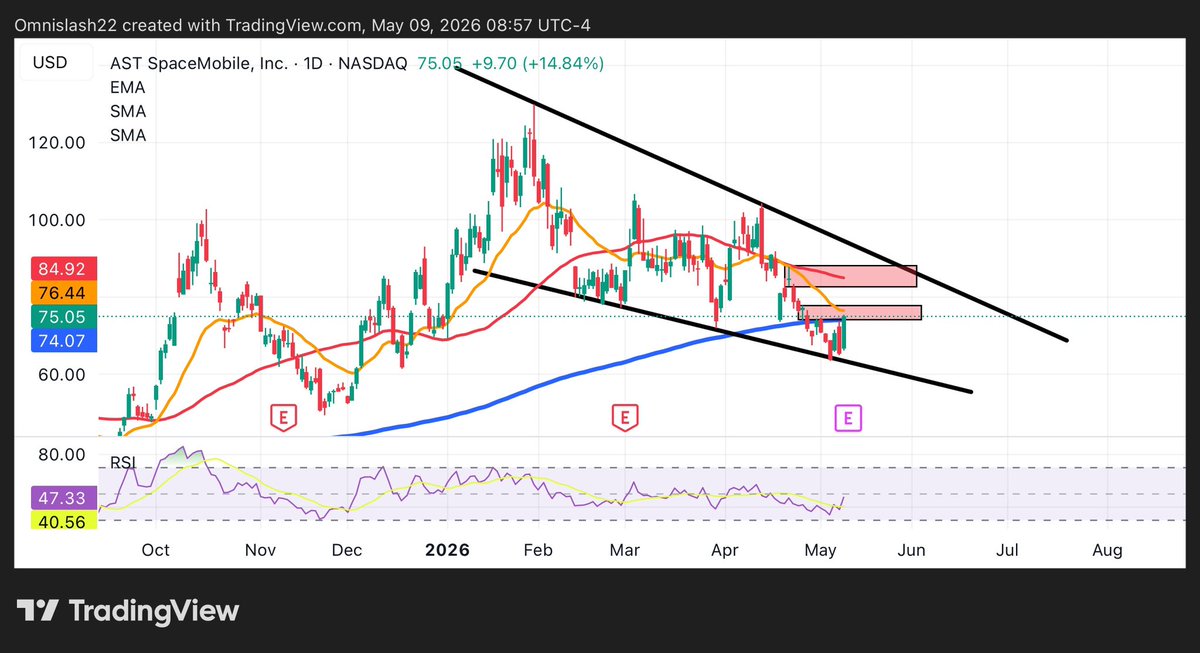Click the orange 76.44 price label

pyautogui.click(x=66, y=292)
